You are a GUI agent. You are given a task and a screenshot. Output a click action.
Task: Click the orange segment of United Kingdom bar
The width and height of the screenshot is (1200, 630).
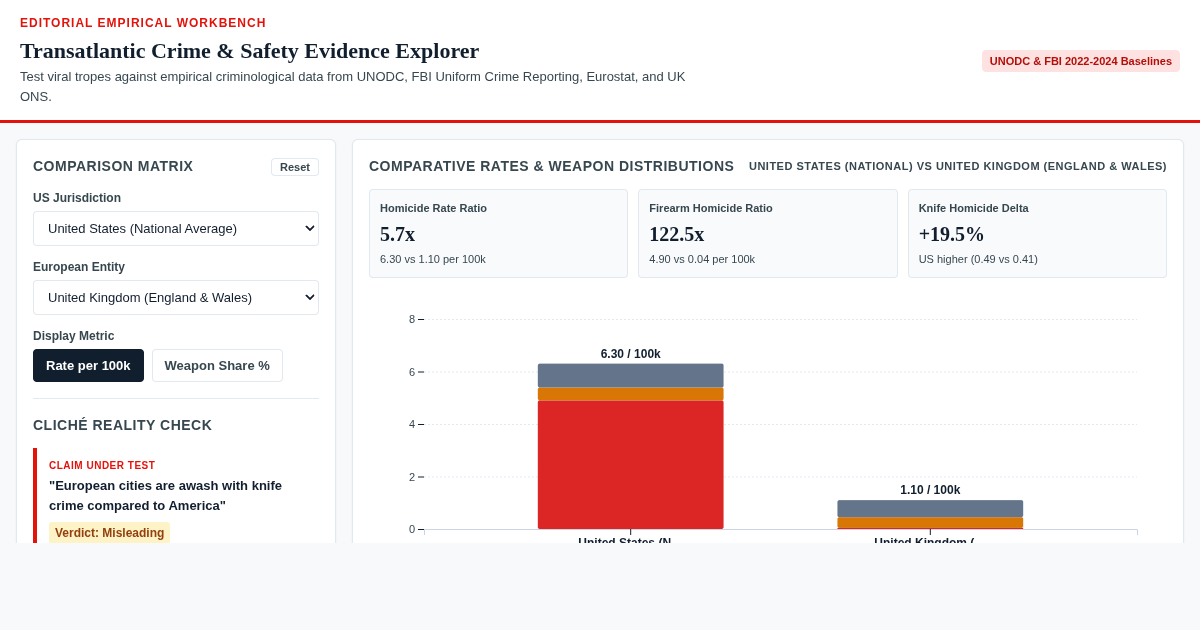point(930,523)
